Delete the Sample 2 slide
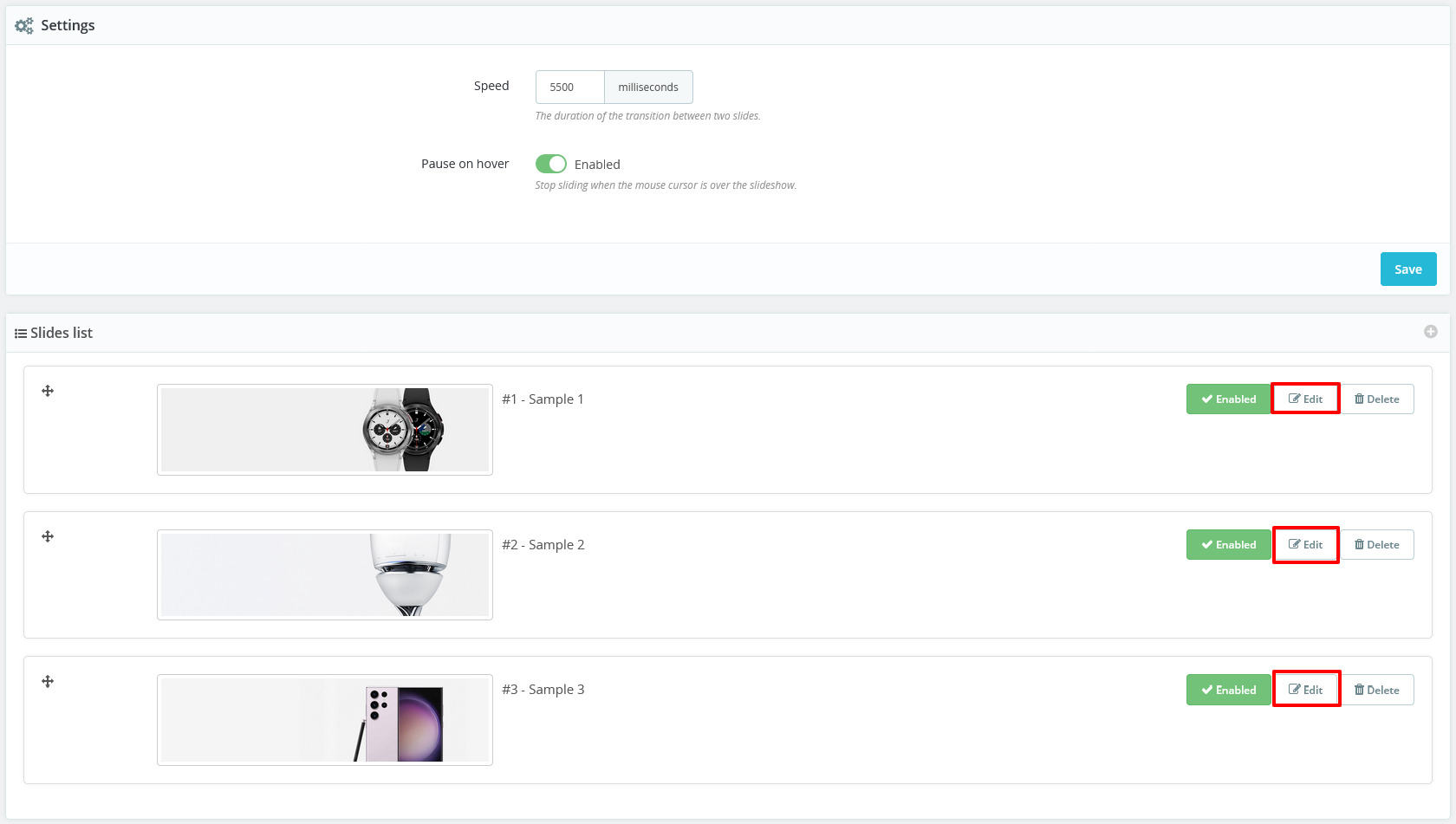Image resolution: width=1456 pixels, height=824 pixels. tap(1377, 544)
